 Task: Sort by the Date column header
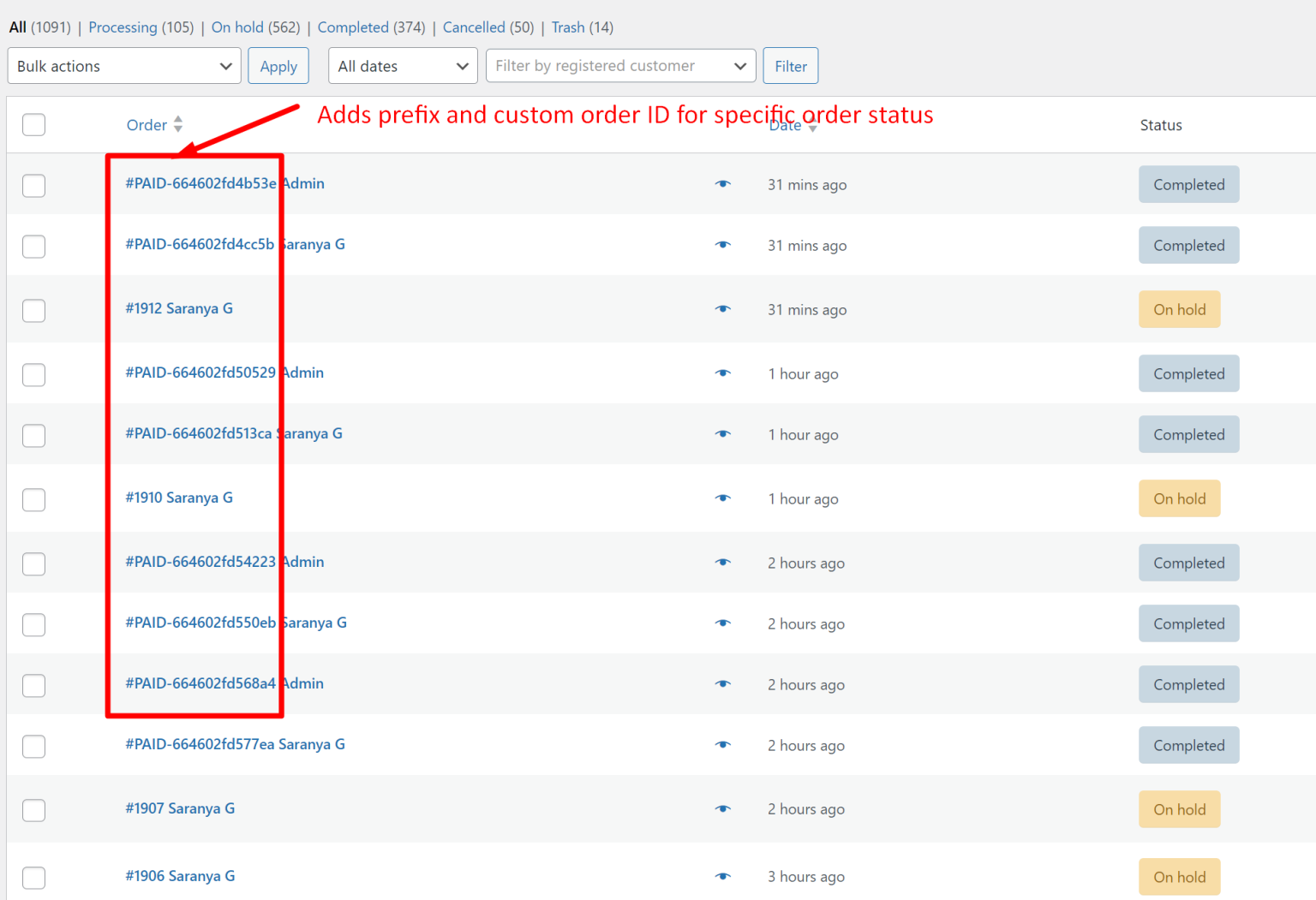pyautogui.click(x=785, y=127)
